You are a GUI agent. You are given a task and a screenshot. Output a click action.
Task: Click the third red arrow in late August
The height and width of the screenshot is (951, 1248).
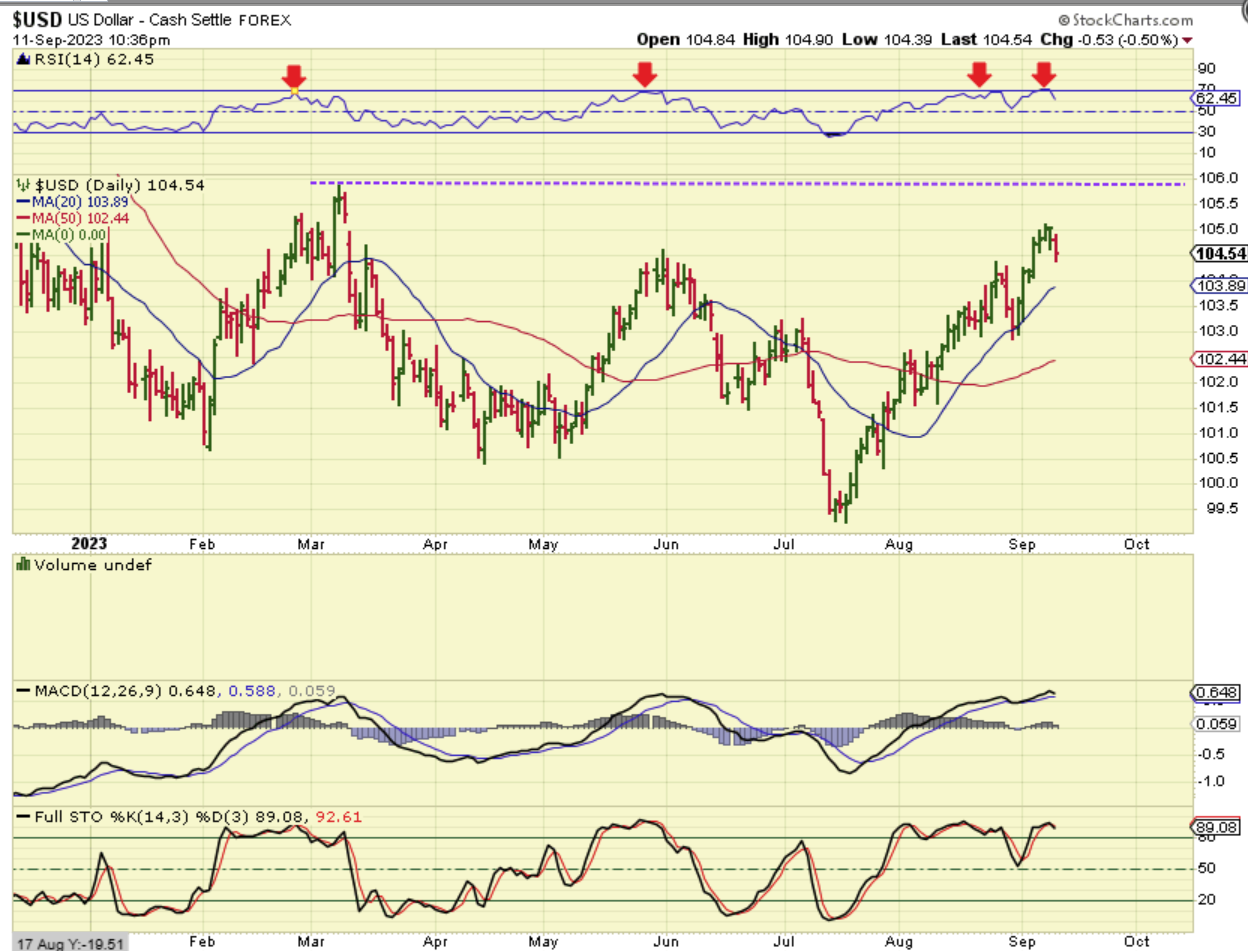pyautogui.click(x=979, y=73)
